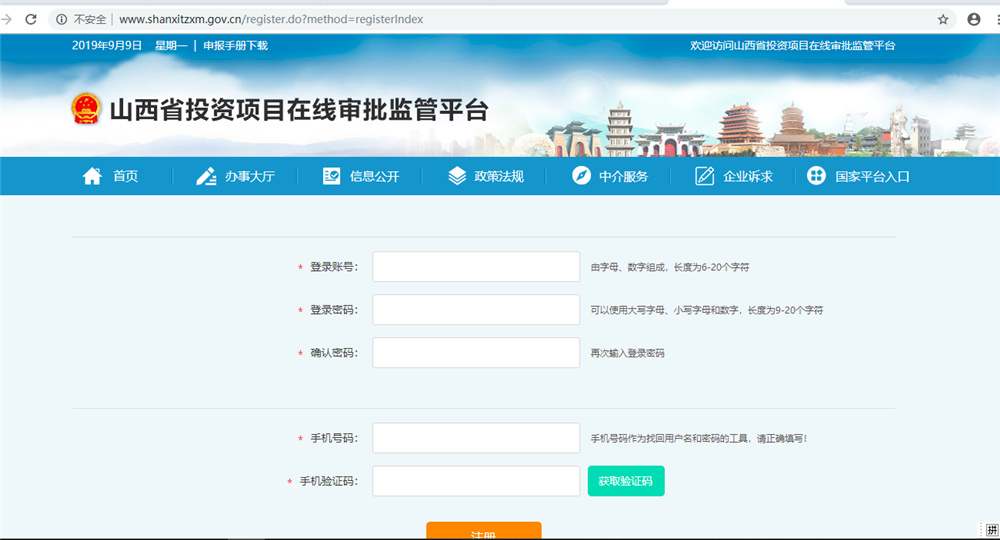Download the manual via 申报手册下载 link
The height and width of the screenshot is (540, 1000).
[x=235, y=46]
